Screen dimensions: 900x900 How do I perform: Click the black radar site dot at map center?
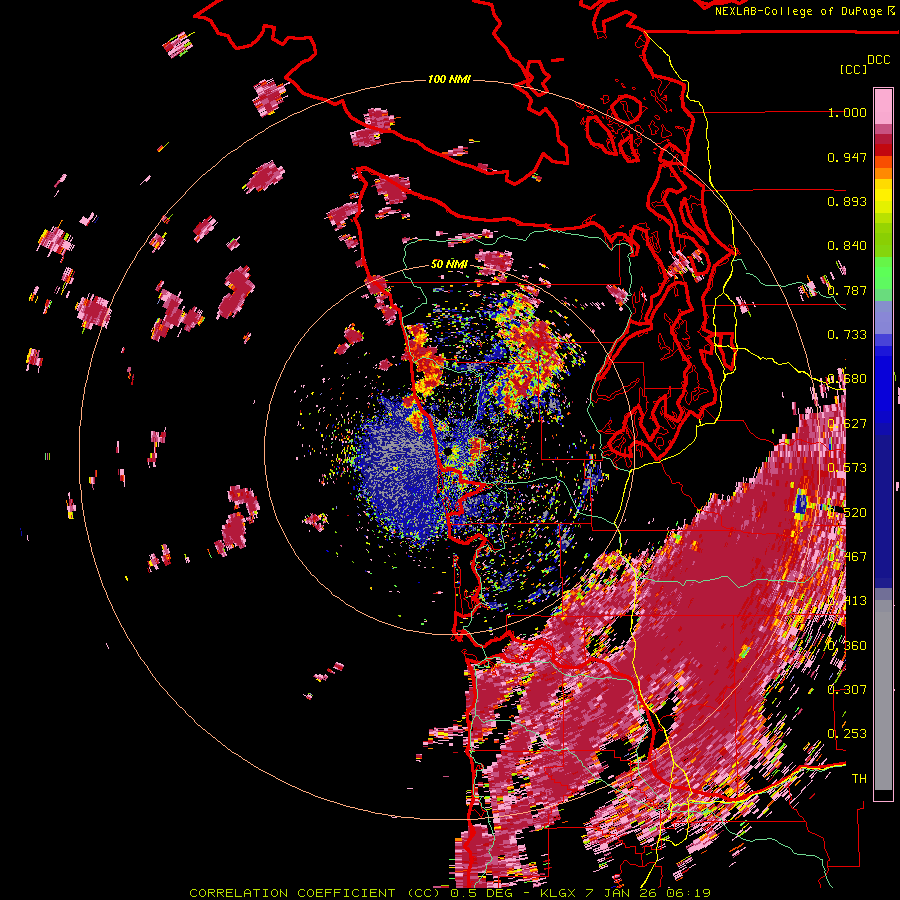[x=448, y=452]
